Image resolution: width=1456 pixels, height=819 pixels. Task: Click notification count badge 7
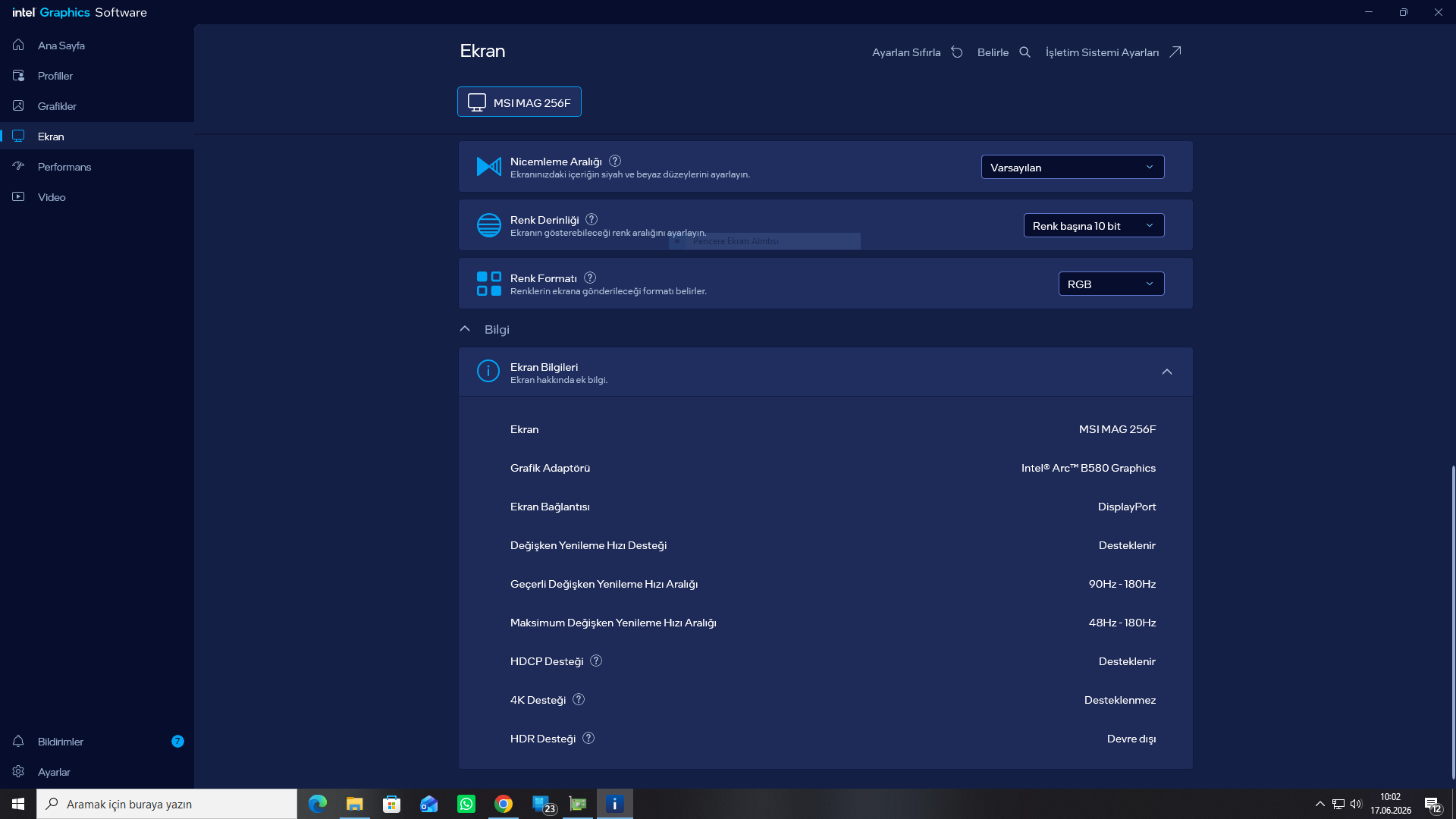click(x=177, y=742)
